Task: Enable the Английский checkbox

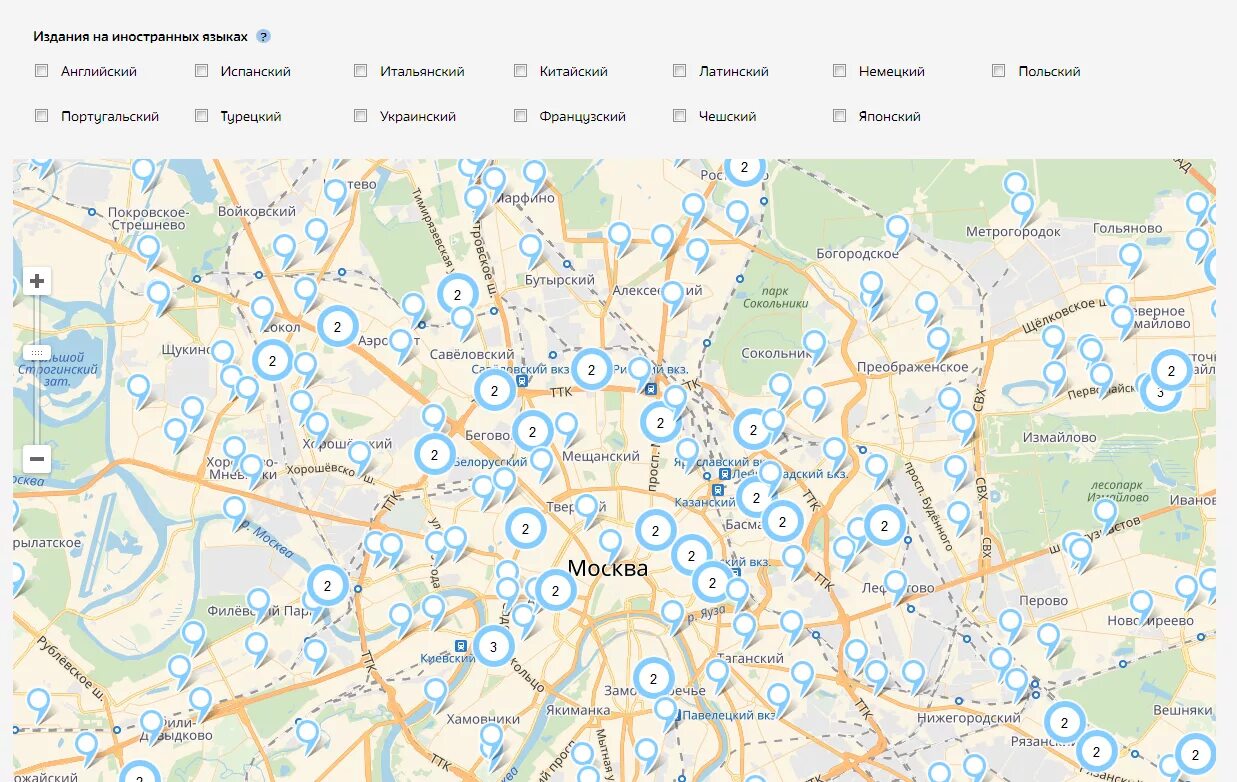Action: point(42,71)
